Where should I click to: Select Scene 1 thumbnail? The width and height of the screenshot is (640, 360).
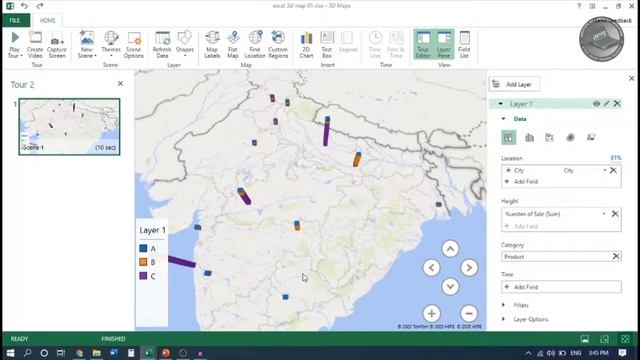point(69,127)
